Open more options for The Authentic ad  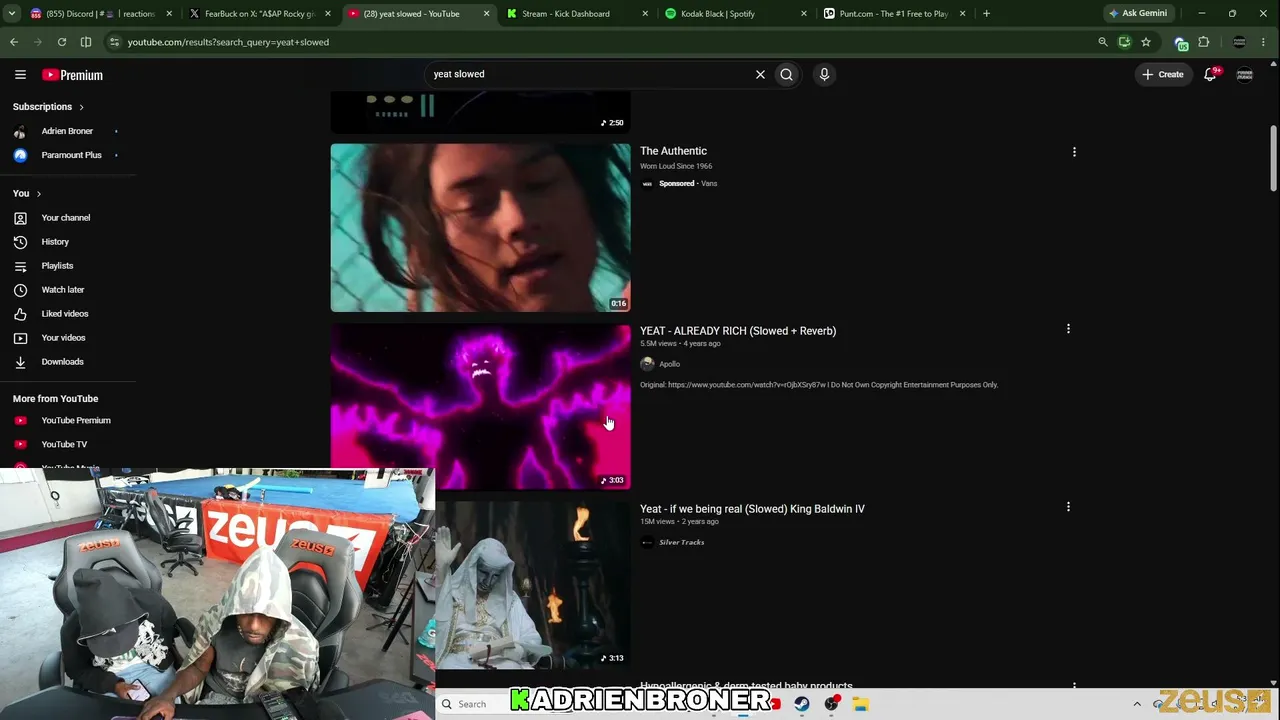point(1074,152)
